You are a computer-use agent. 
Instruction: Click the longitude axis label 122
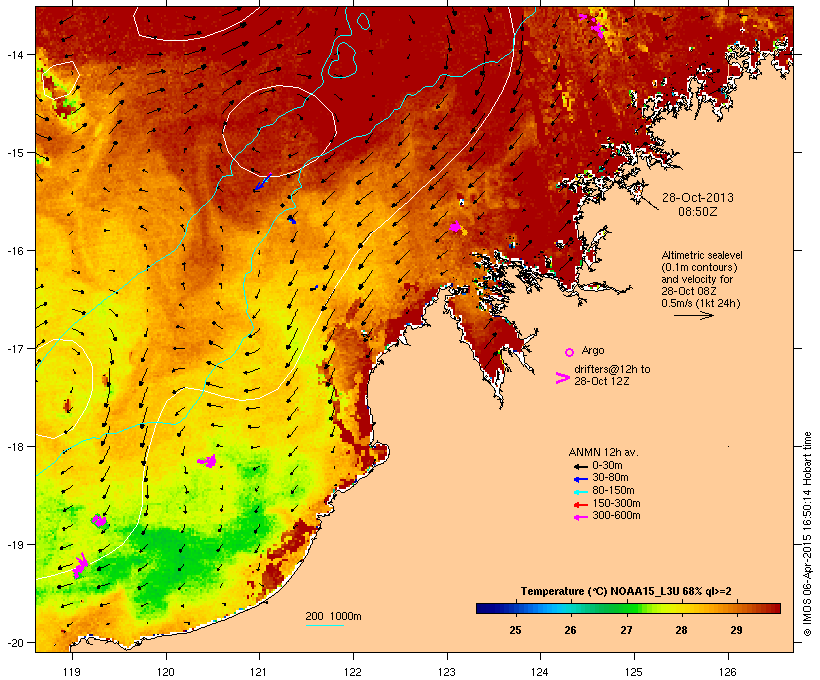click(x=353, y=672)
